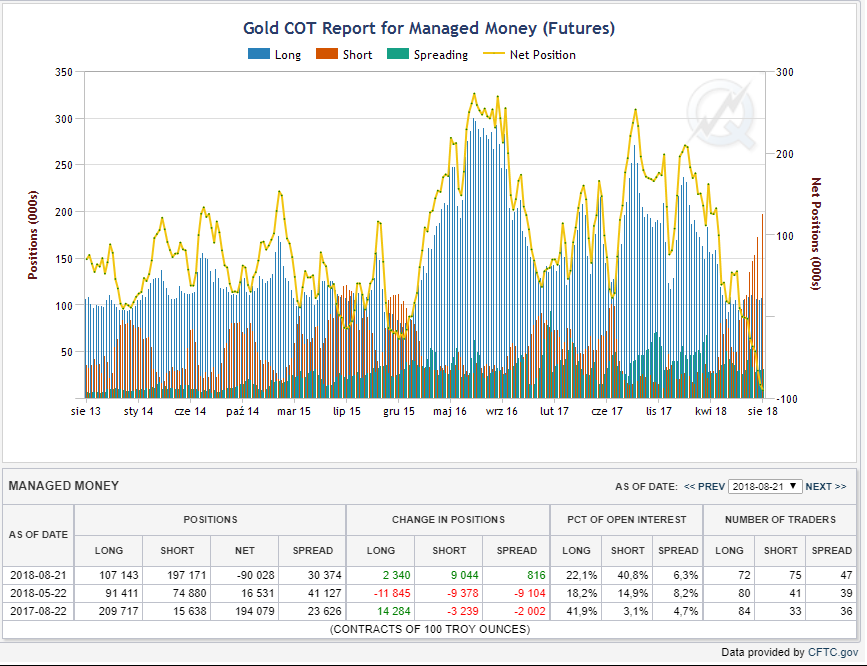Click the x-axis label gru 15
Image resolution: width=867 pixels, height=666 pixels.
pos(399,412)
